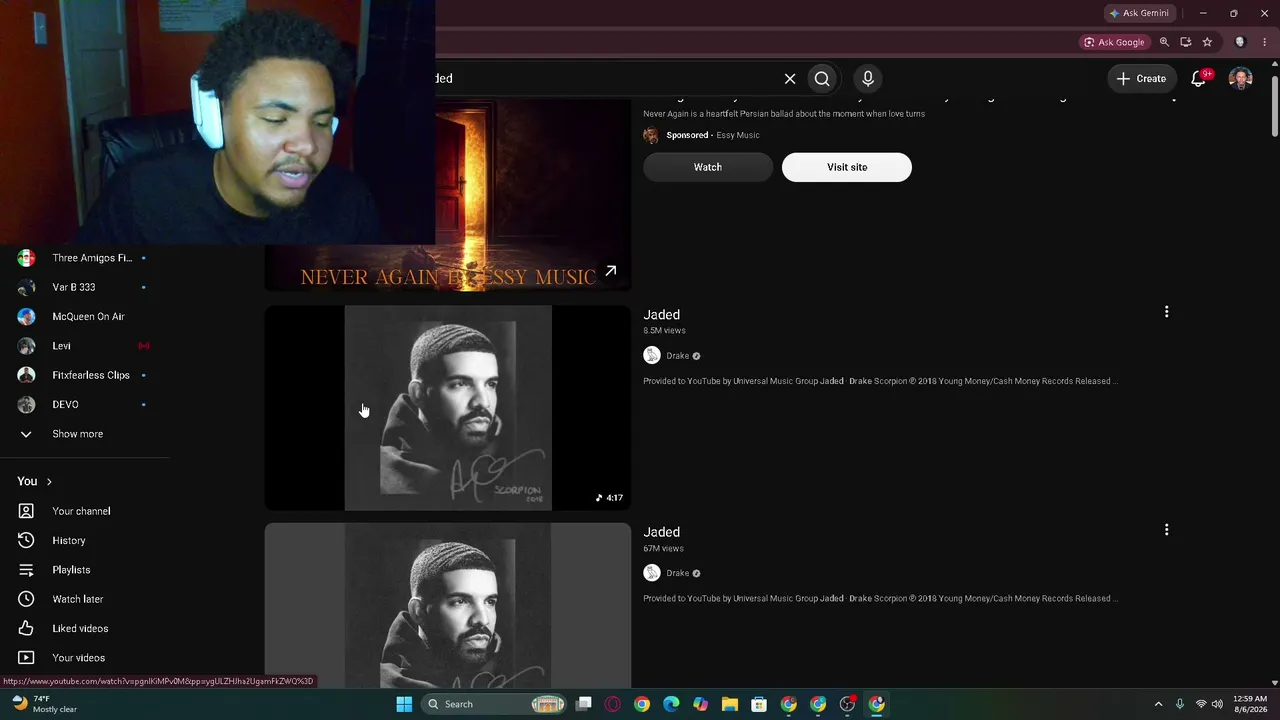Click the Ask Google lens button
Screen dimensions: 1280x720
pos(1113,42)
